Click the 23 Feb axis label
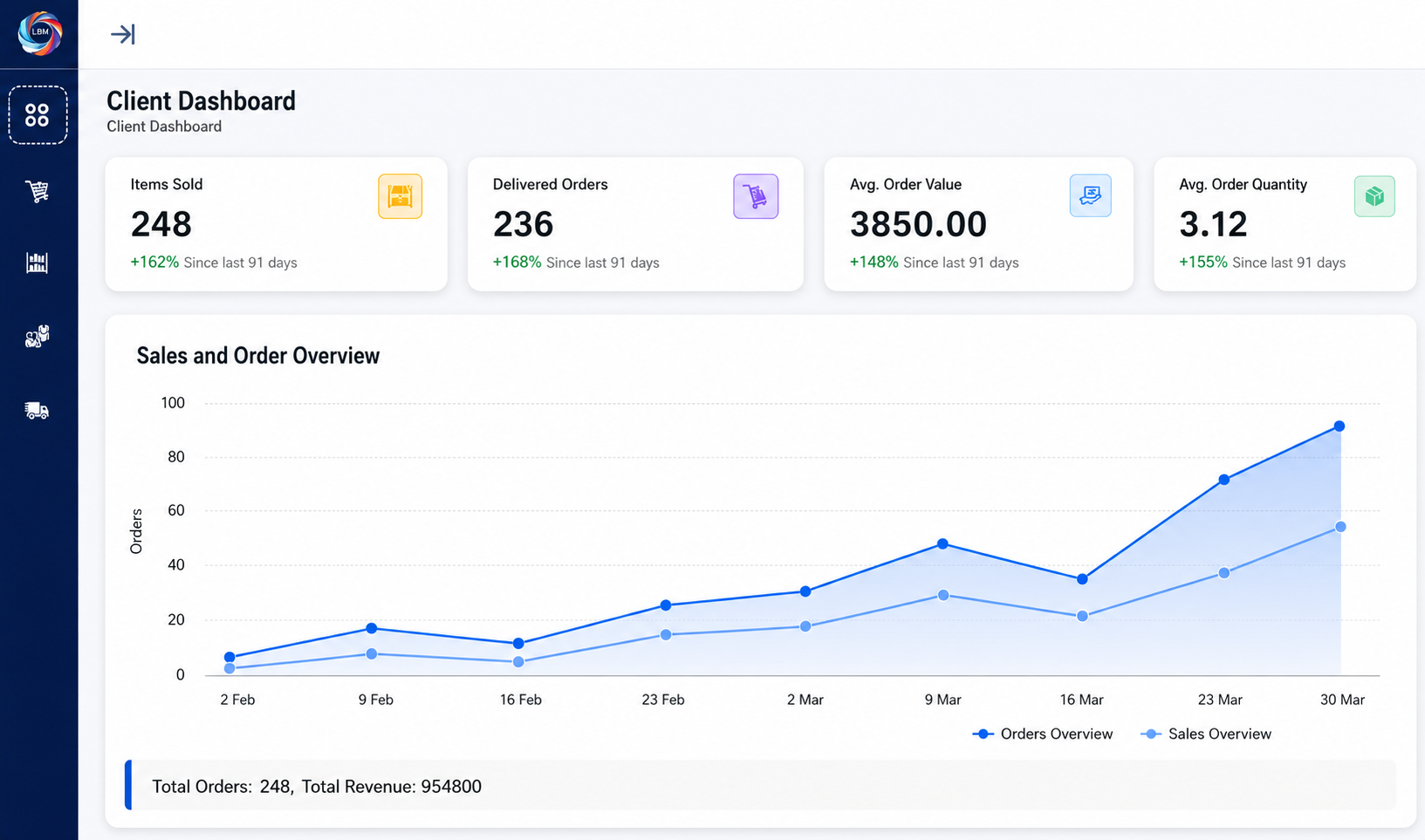The width and height of the screenshot is (1425, 840). tap(663, 700)
